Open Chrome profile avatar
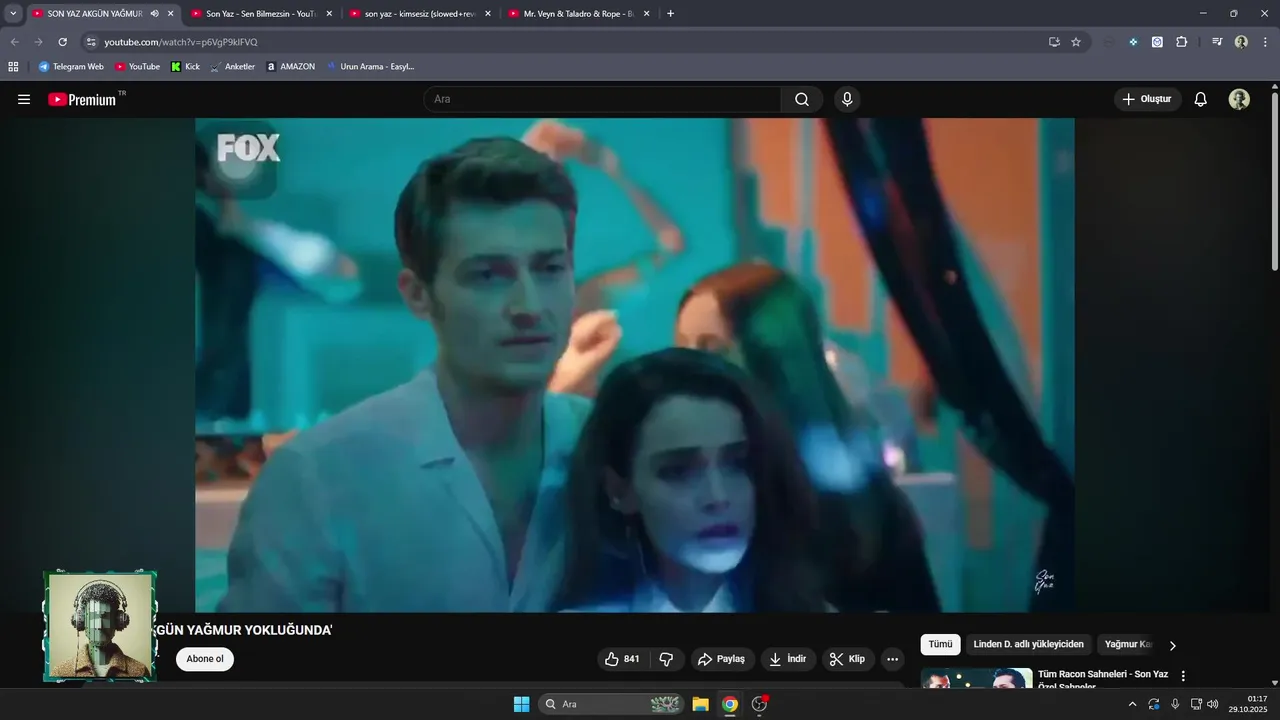Screen dimensions: 1280x720 (1241, 42)
